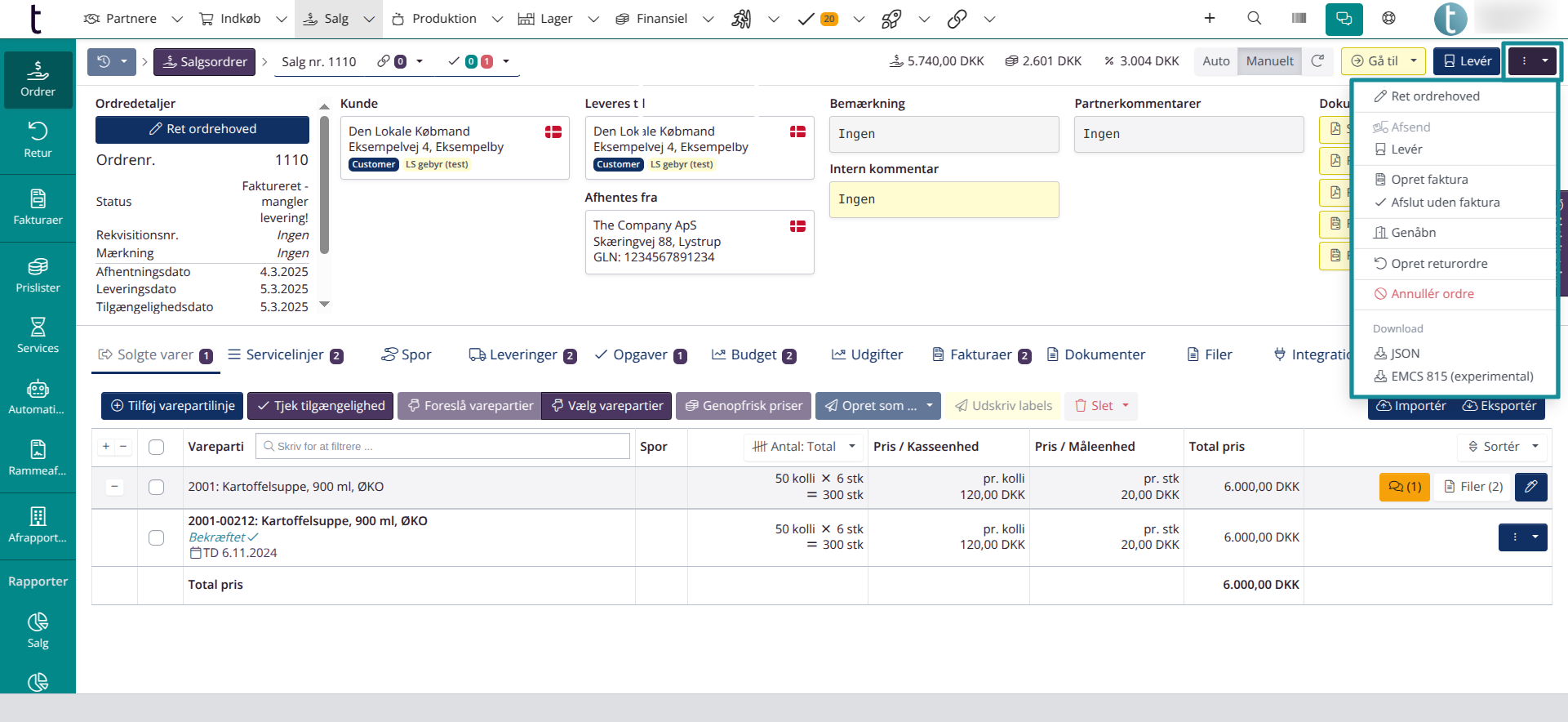Screen dimensions: 1568x722
Task: Open comments (1) on Kartoffelsuppe line
Action: click(x=1405, y=487)
